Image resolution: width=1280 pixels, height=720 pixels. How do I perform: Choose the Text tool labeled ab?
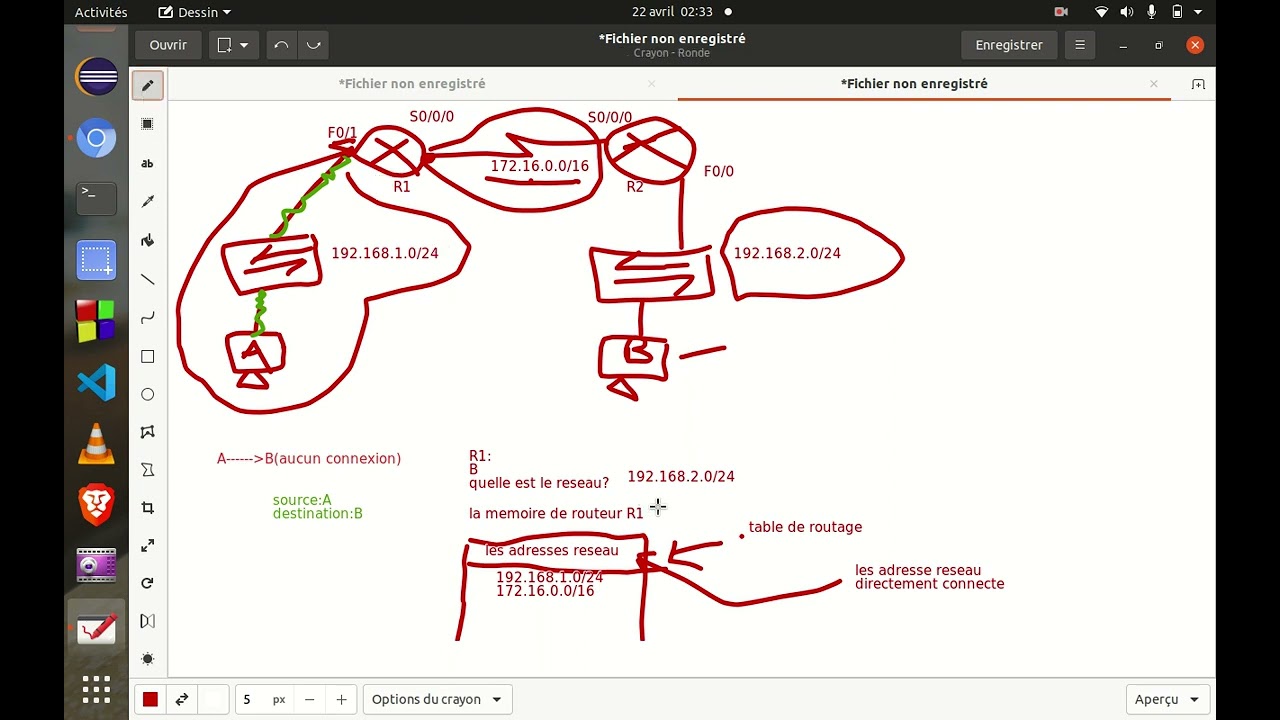point(148,163)
